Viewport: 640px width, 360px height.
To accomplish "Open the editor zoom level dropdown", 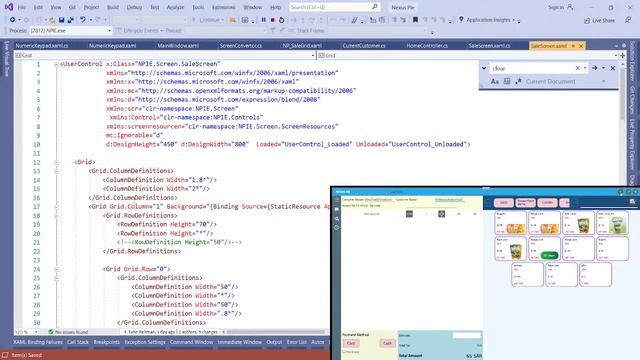I will click(36, 332).
